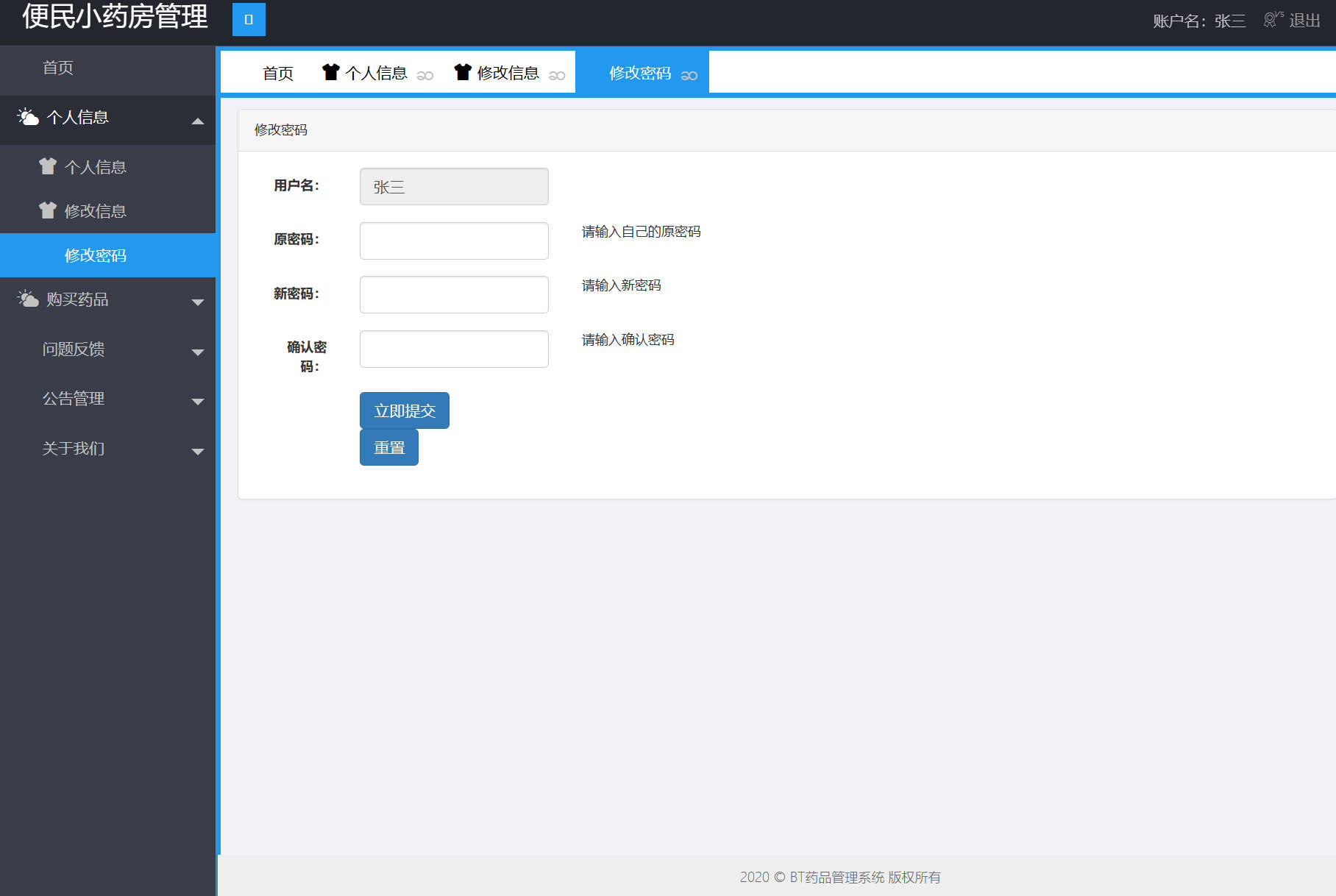The height and width of the screenshot is (896, 1336).
Task: Click the t-shirt icon on 修改信息 tab
Action: click(462, 72)
